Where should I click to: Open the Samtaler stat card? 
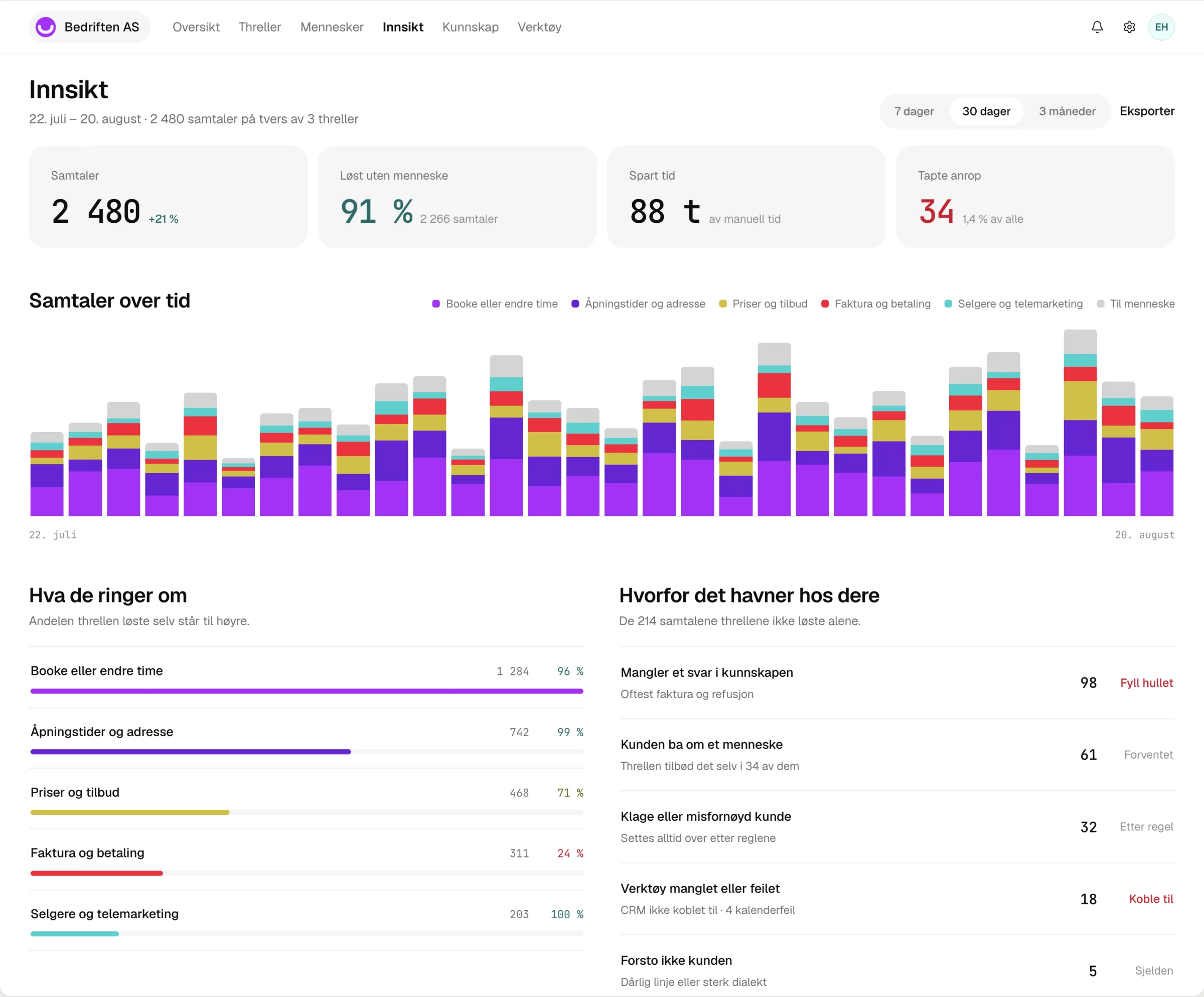click(x=168, y=197)
